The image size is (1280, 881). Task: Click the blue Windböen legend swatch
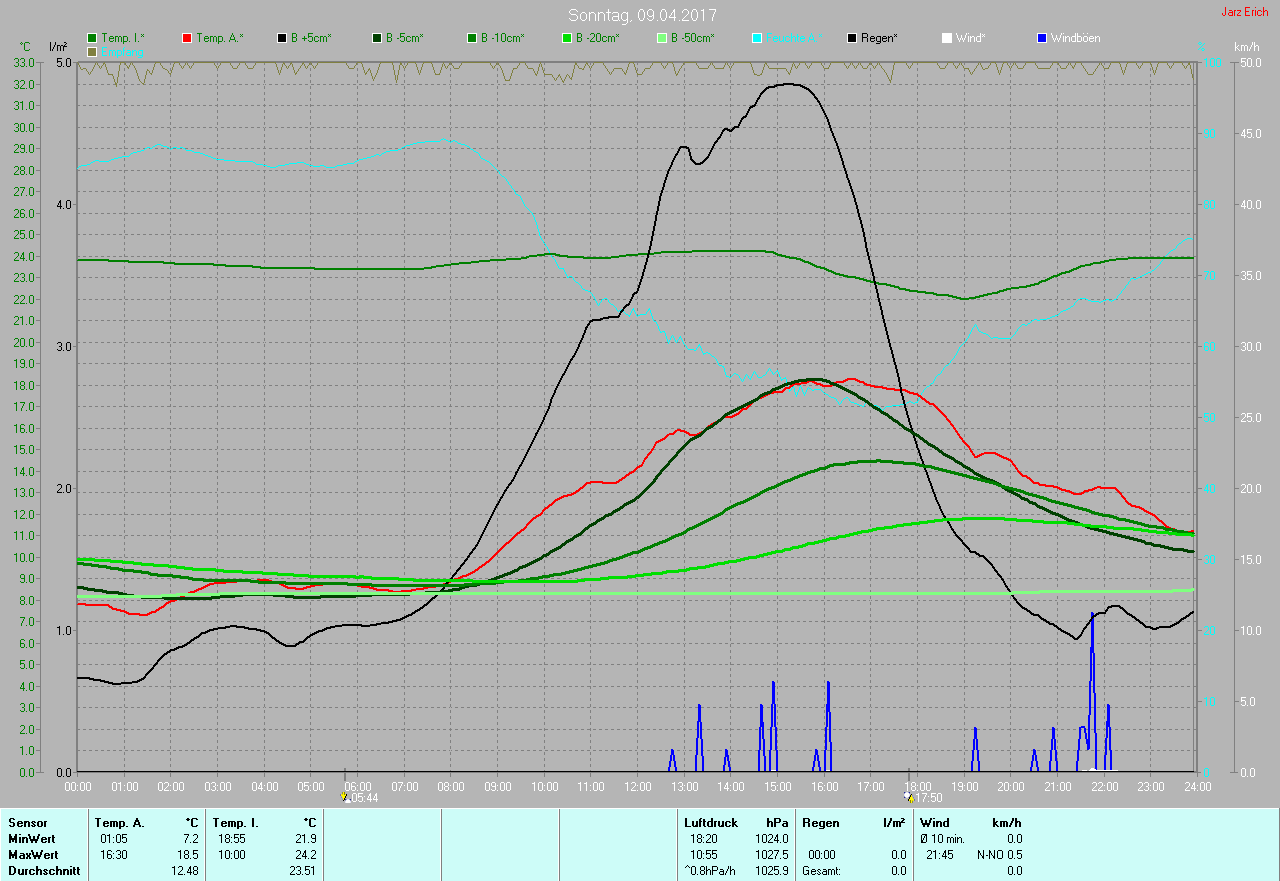point(1042,38)
